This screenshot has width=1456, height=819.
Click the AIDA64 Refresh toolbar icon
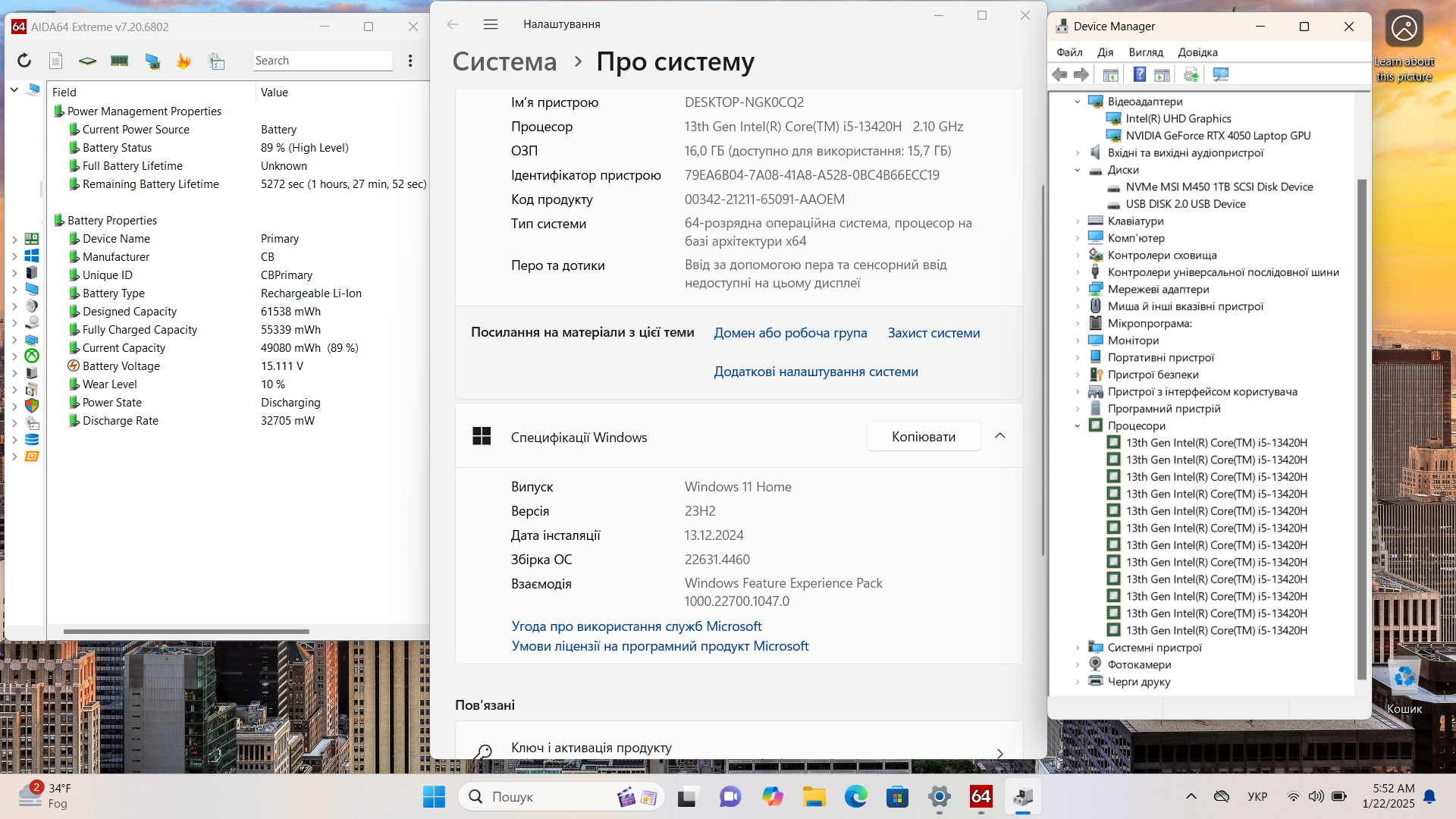24,61
